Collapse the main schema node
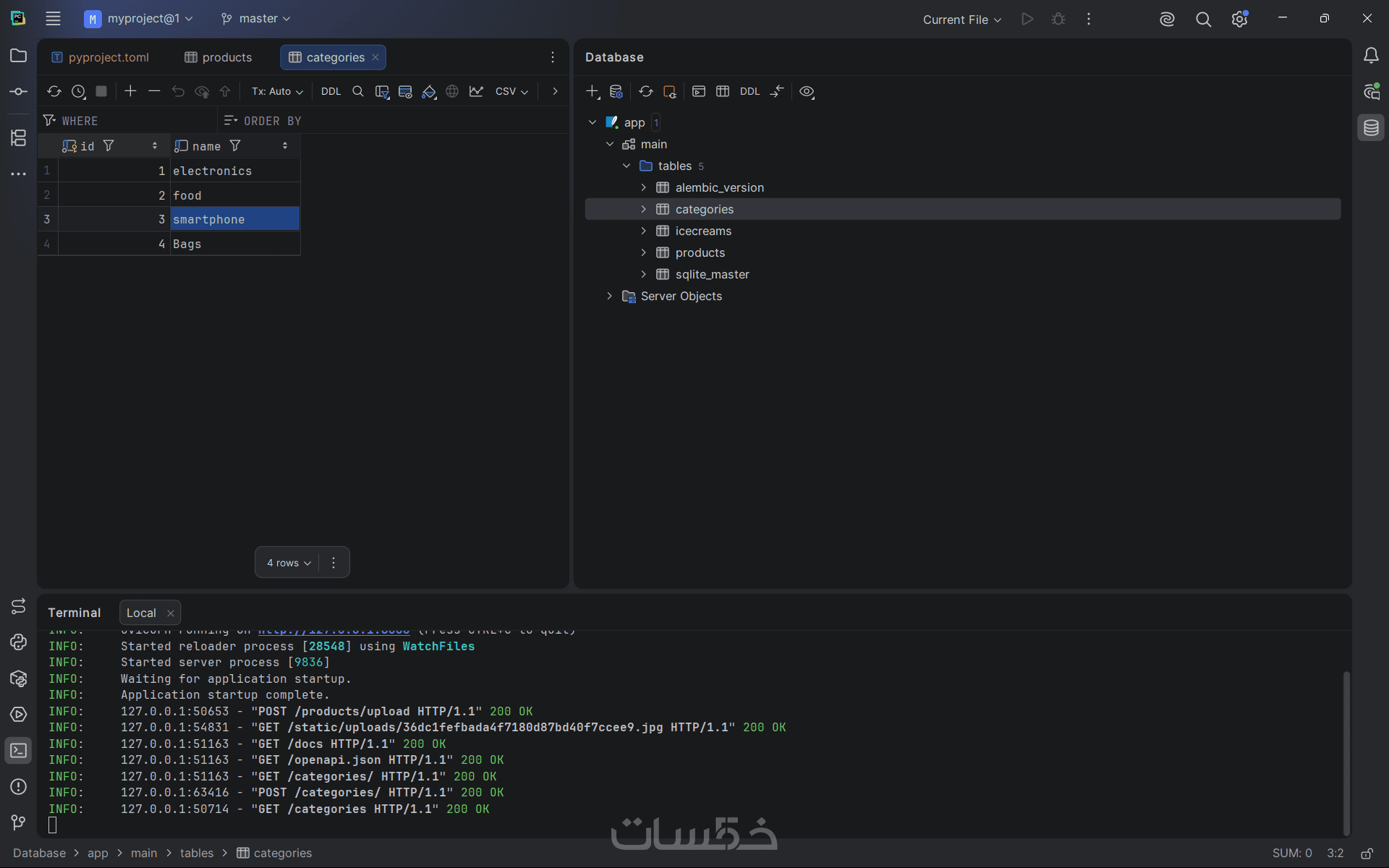 pos(610,144)
